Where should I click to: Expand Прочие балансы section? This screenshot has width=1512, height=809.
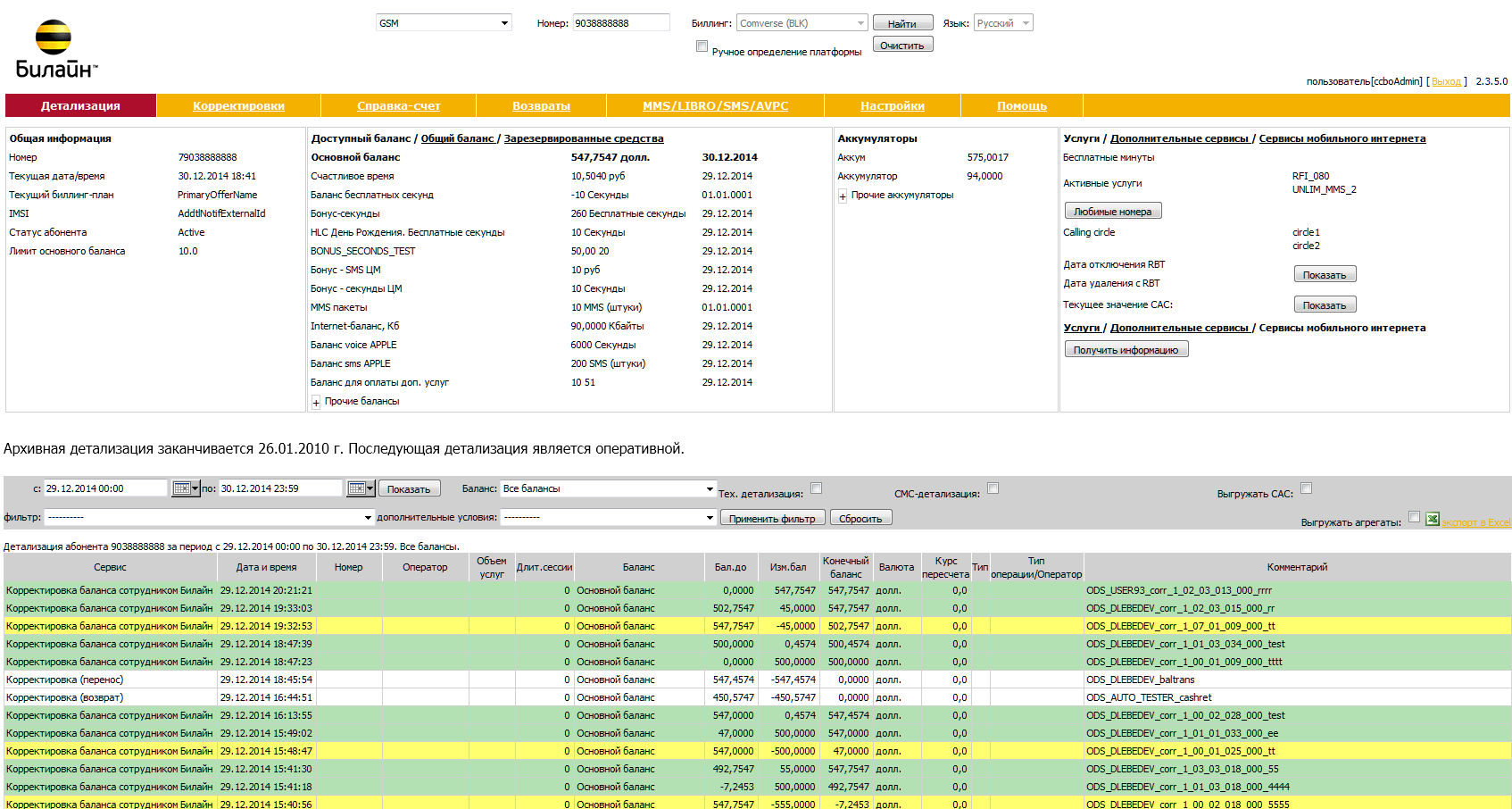pyautogui.click(x=316, y=403)
